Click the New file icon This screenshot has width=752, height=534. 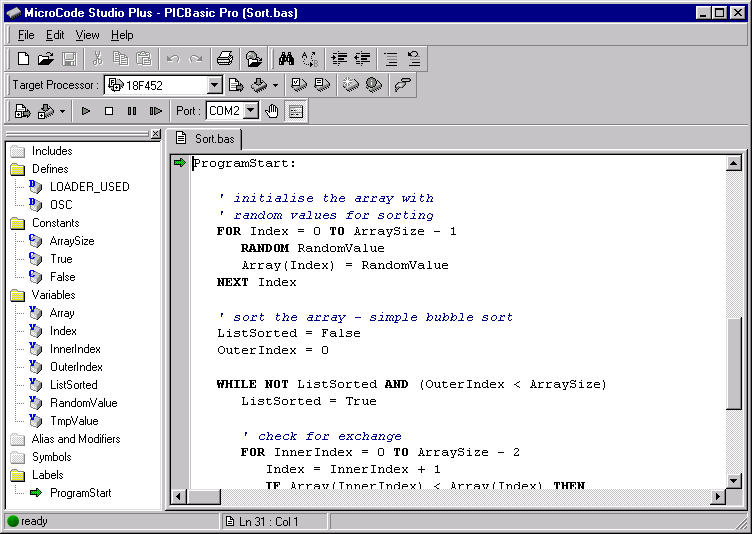tap(23, 59)
